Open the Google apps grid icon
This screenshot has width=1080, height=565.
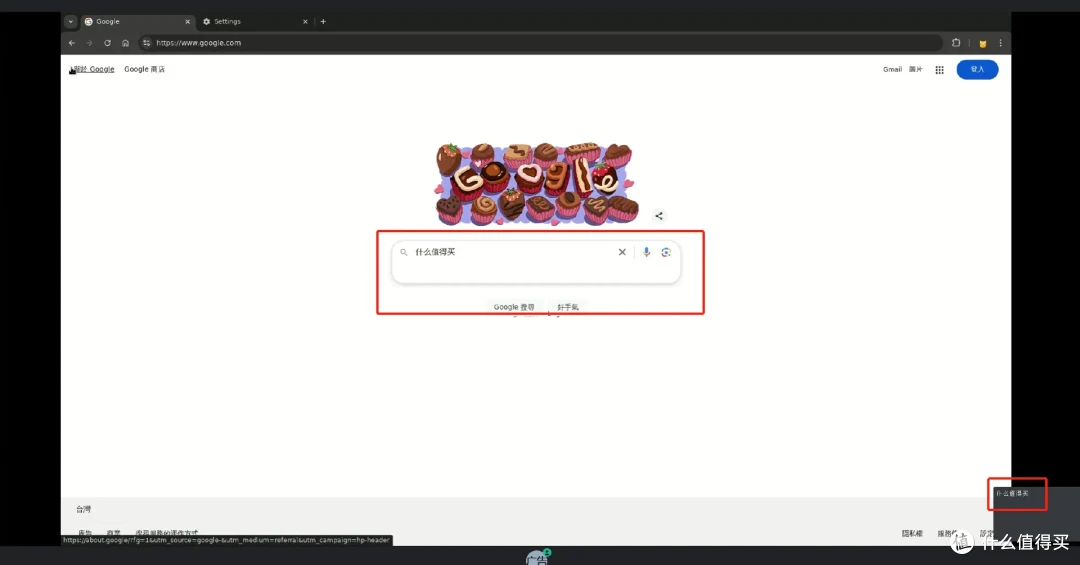(x=939, y=70)
